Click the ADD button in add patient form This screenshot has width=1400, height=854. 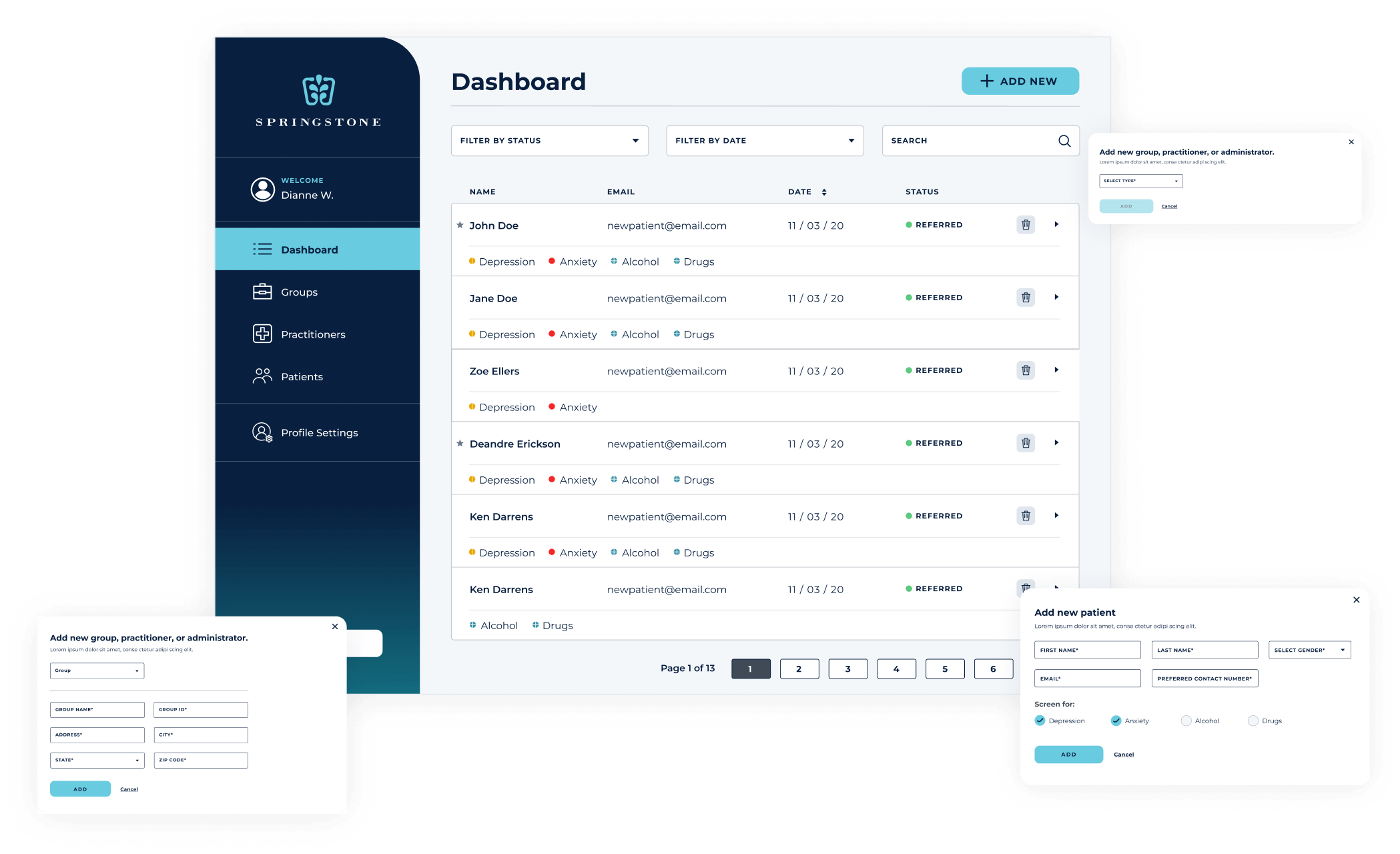[1068, 754]
